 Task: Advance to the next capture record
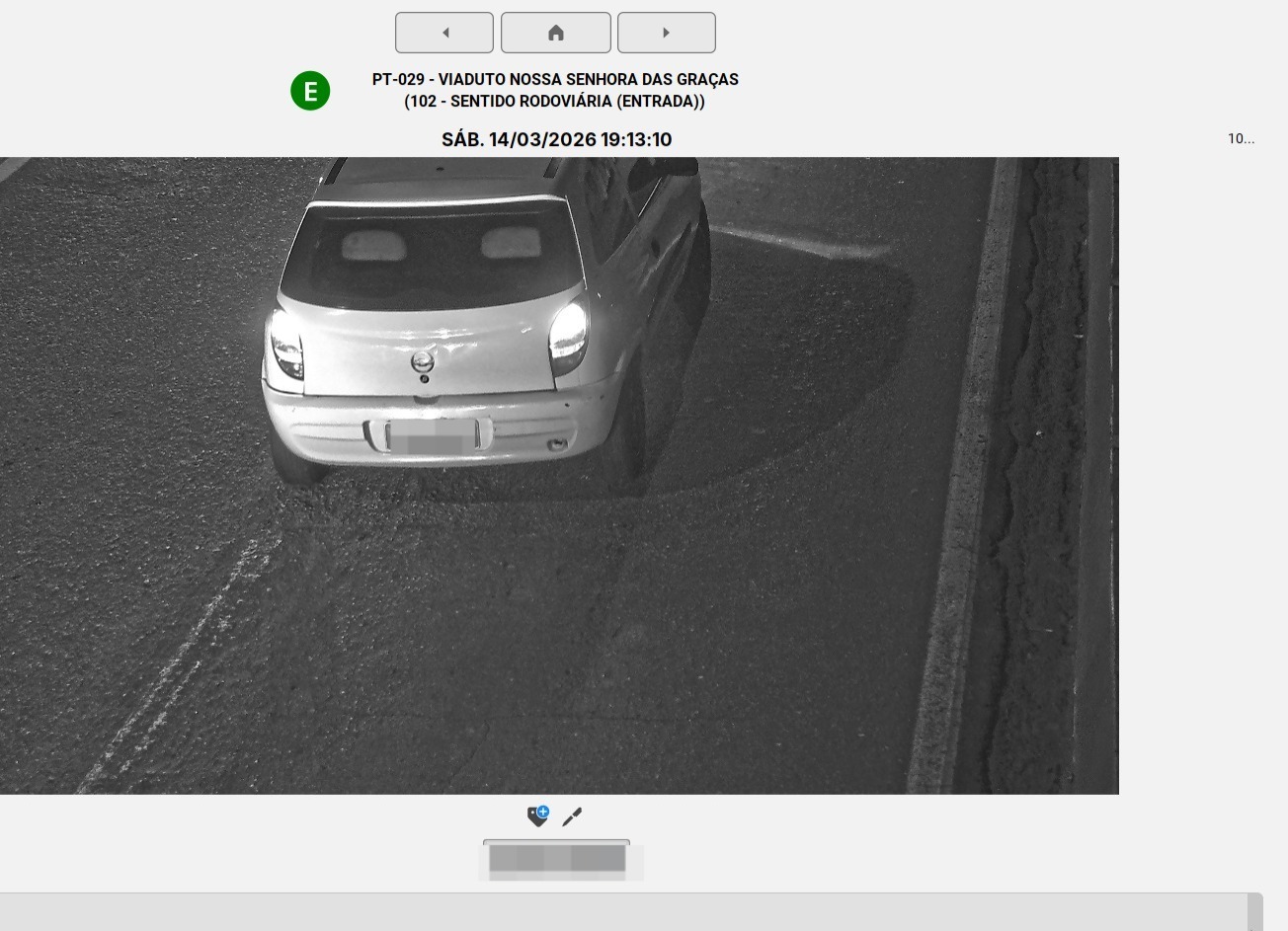coord(666,33)
